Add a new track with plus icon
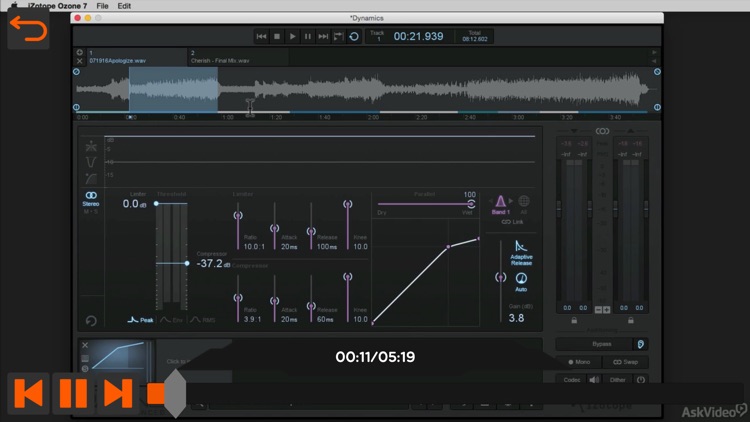Screen dimensions: 750x422 (x=79, y=52)
